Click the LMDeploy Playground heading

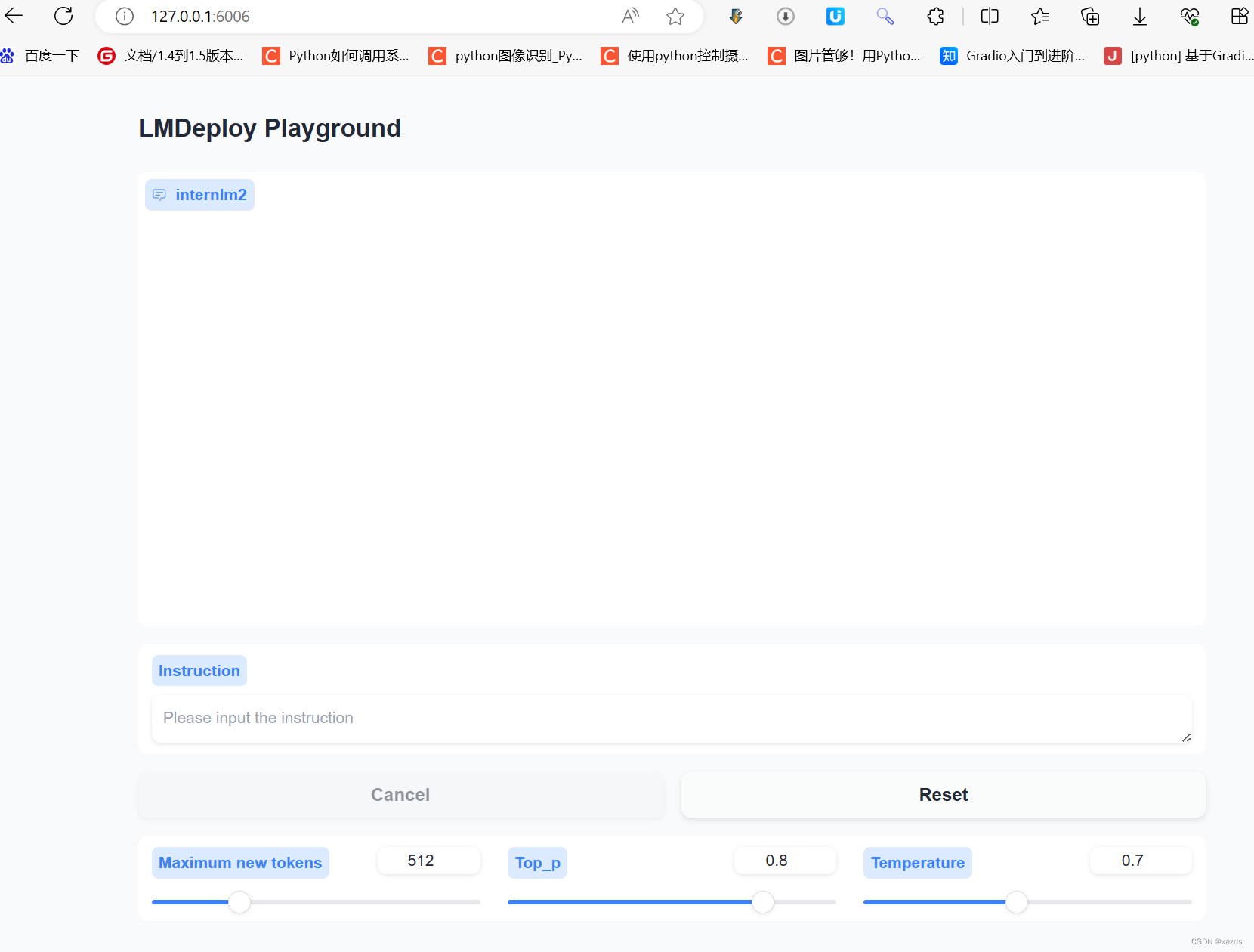click(270, 128)
